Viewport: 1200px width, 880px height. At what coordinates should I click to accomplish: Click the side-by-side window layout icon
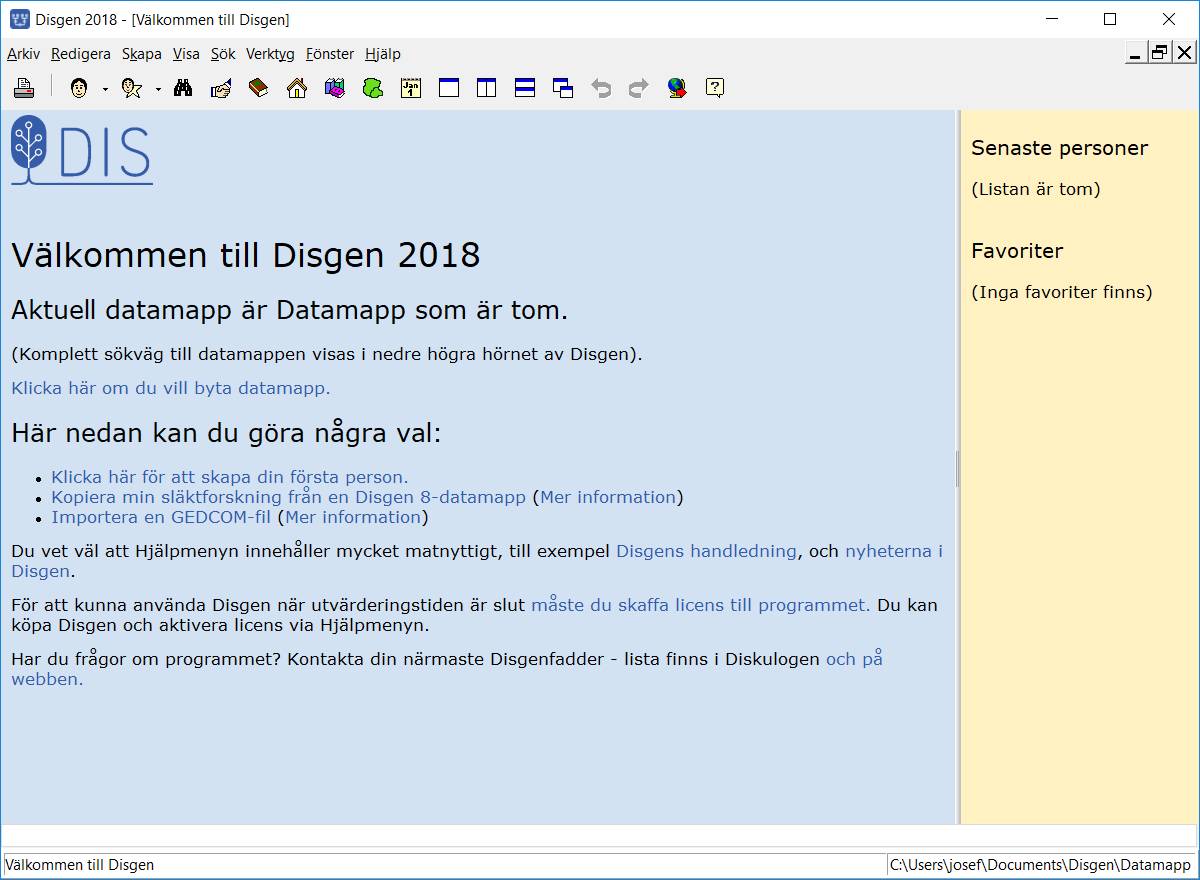487,88
